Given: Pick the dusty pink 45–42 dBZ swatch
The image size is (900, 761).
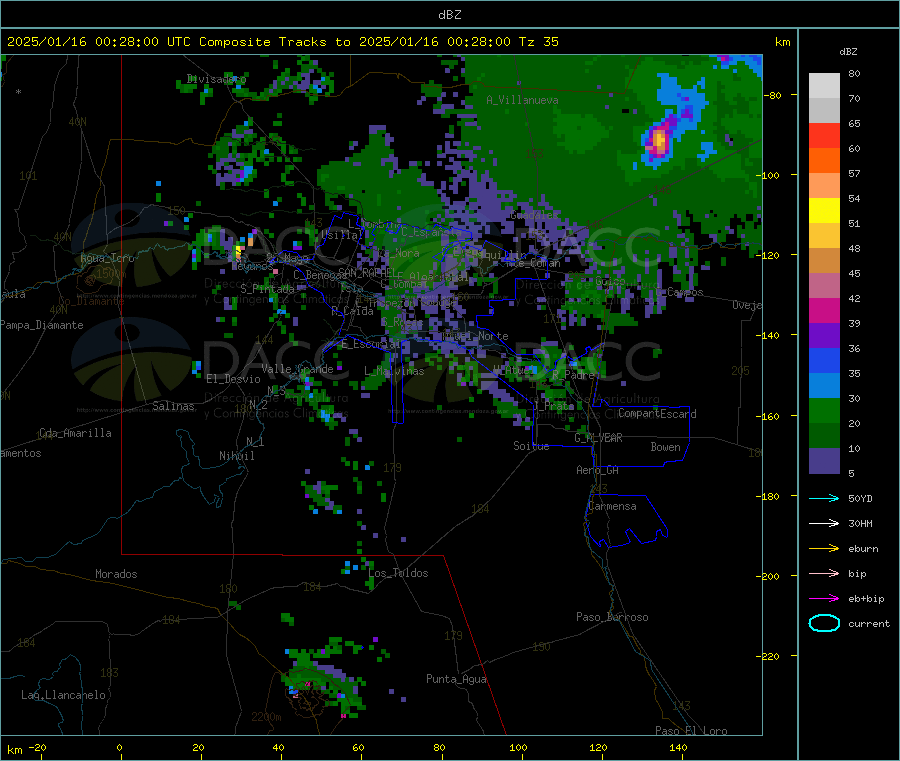Looking at the screenshot, I should pos(824,286).
